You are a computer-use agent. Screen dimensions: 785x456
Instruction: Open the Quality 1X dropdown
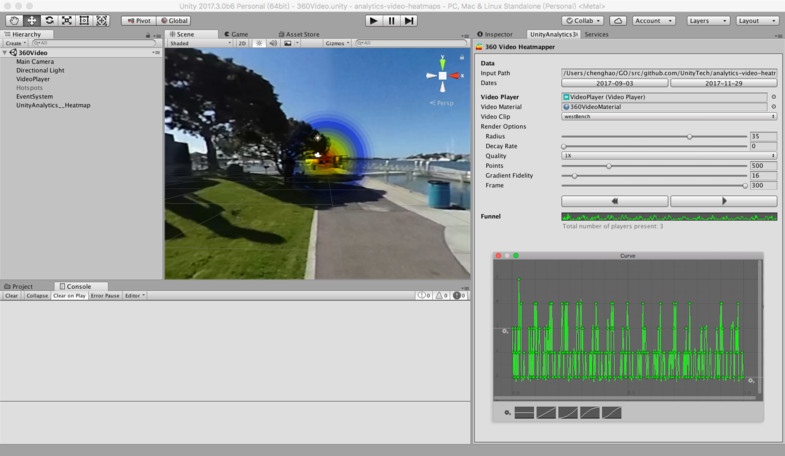point(669,156)
